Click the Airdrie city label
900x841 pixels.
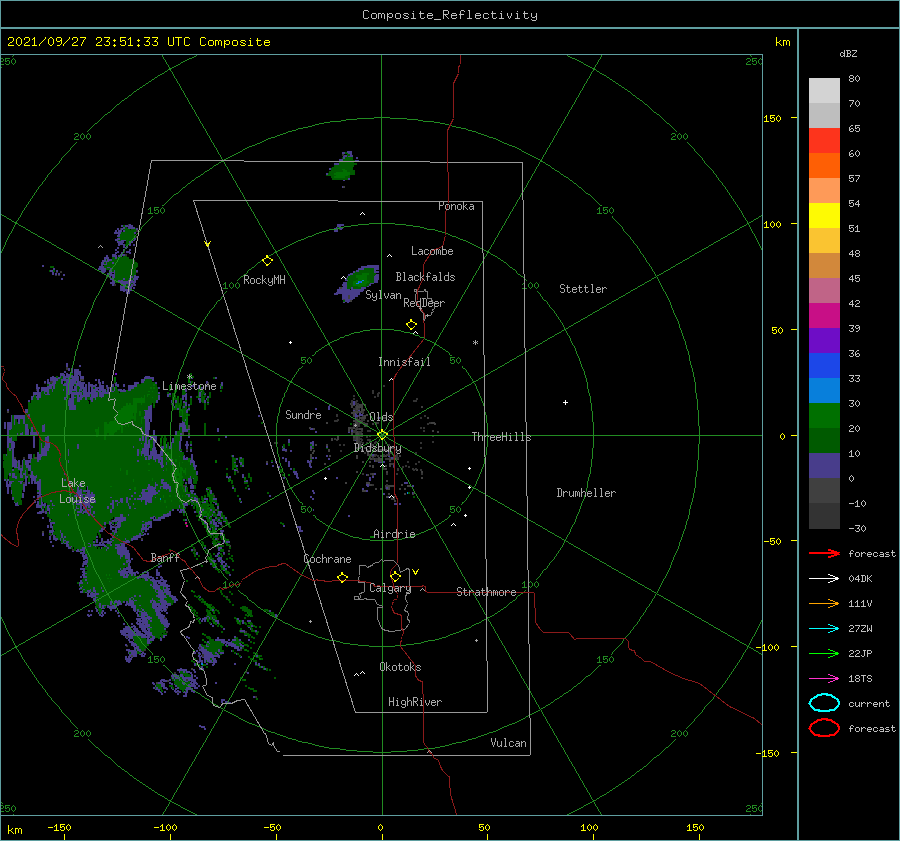pyautogui.click(x=394, y=534)
